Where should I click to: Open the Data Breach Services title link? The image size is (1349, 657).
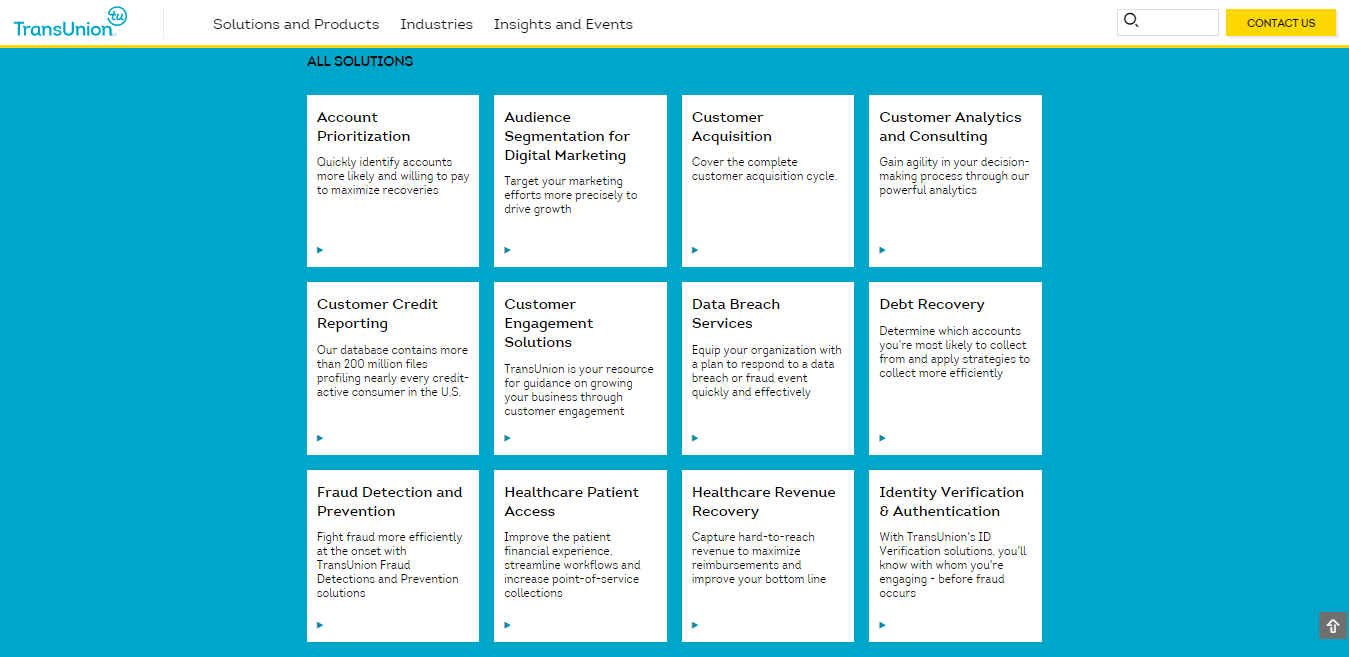[736, 314]
